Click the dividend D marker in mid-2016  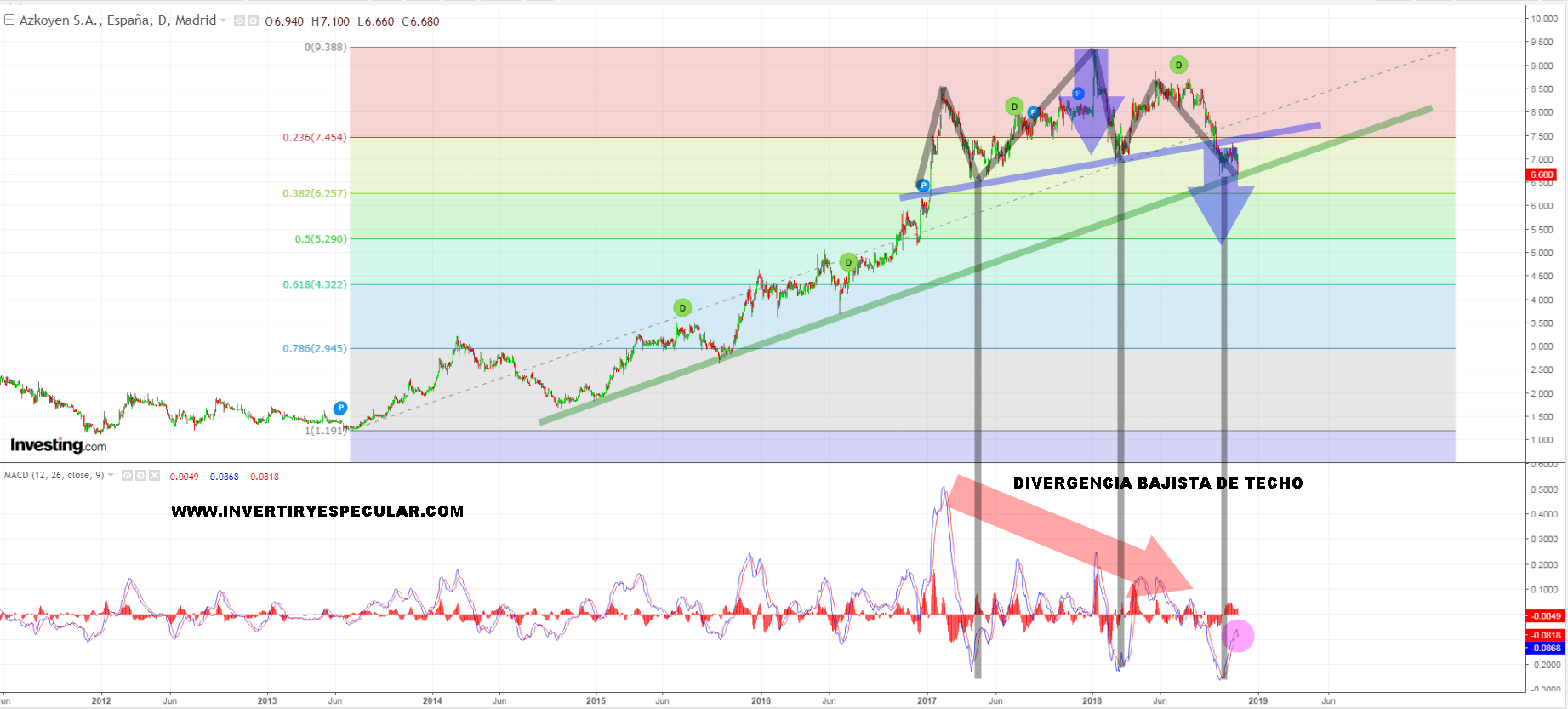(847, 262)
